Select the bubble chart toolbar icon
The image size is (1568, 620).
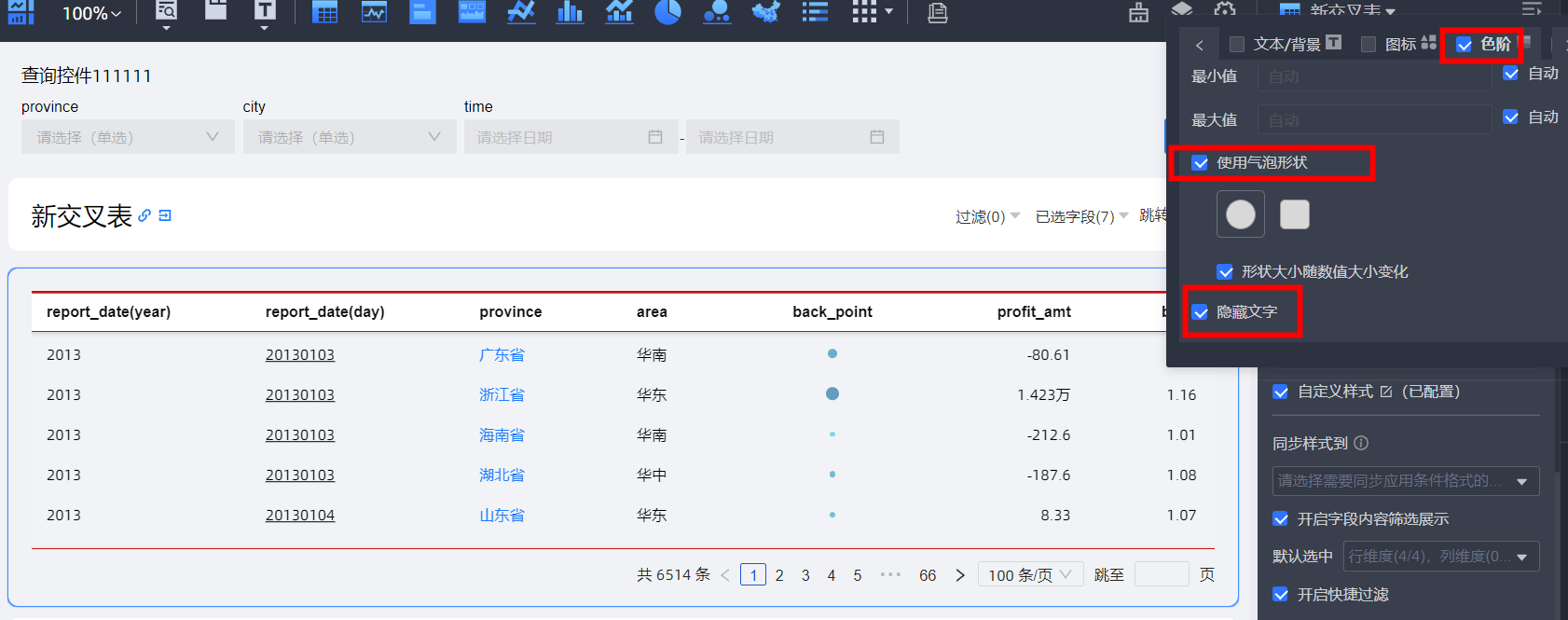pyautogui.click(x=716, y=12)
